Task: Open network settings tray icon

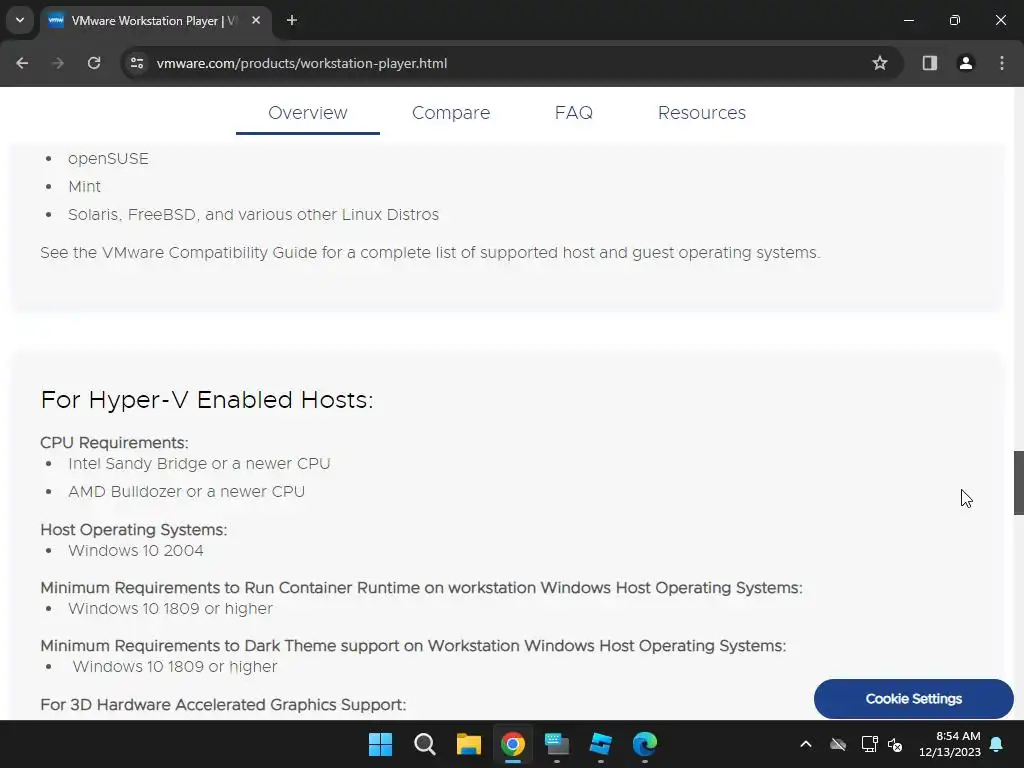Action: click(869, 744)
